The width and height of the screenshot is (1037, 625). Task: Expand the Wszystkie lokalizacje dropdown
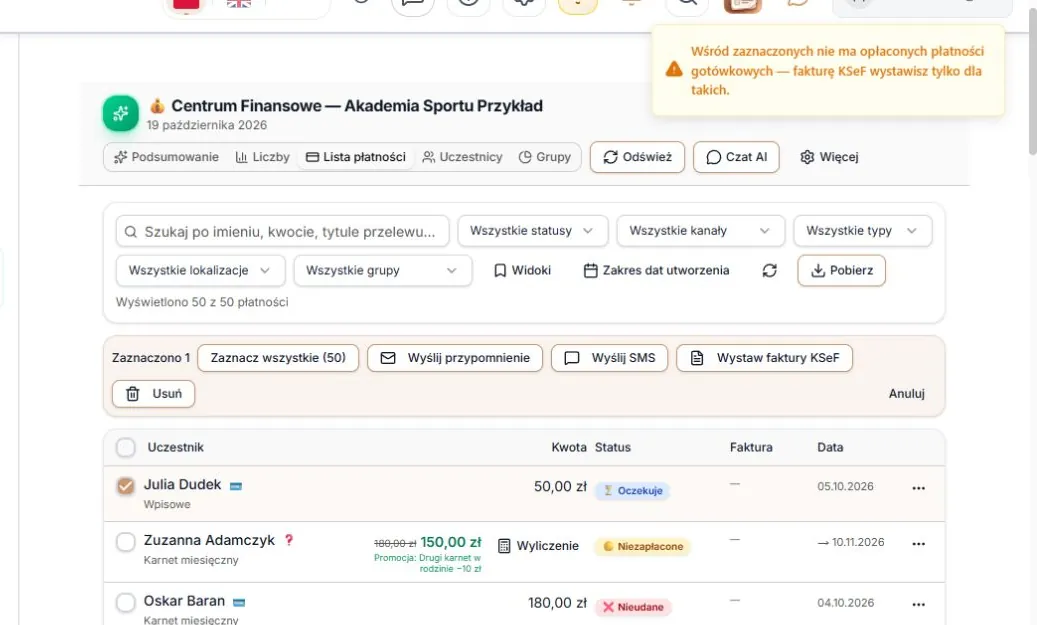coord(200,271)
